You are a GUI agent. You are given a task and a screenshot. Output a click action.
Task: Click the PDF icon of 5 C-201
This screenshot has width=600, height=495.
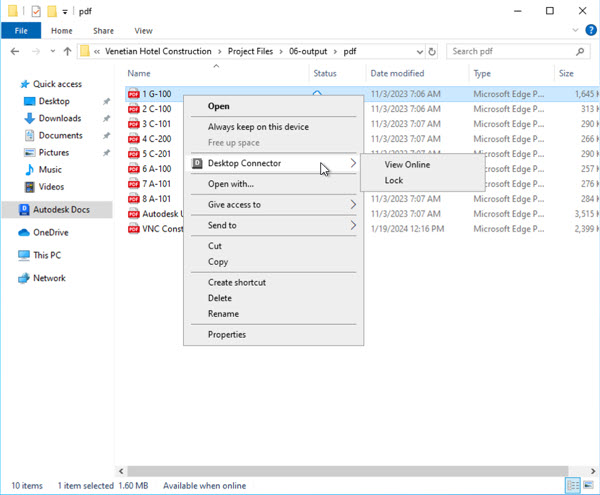(134, 154)
